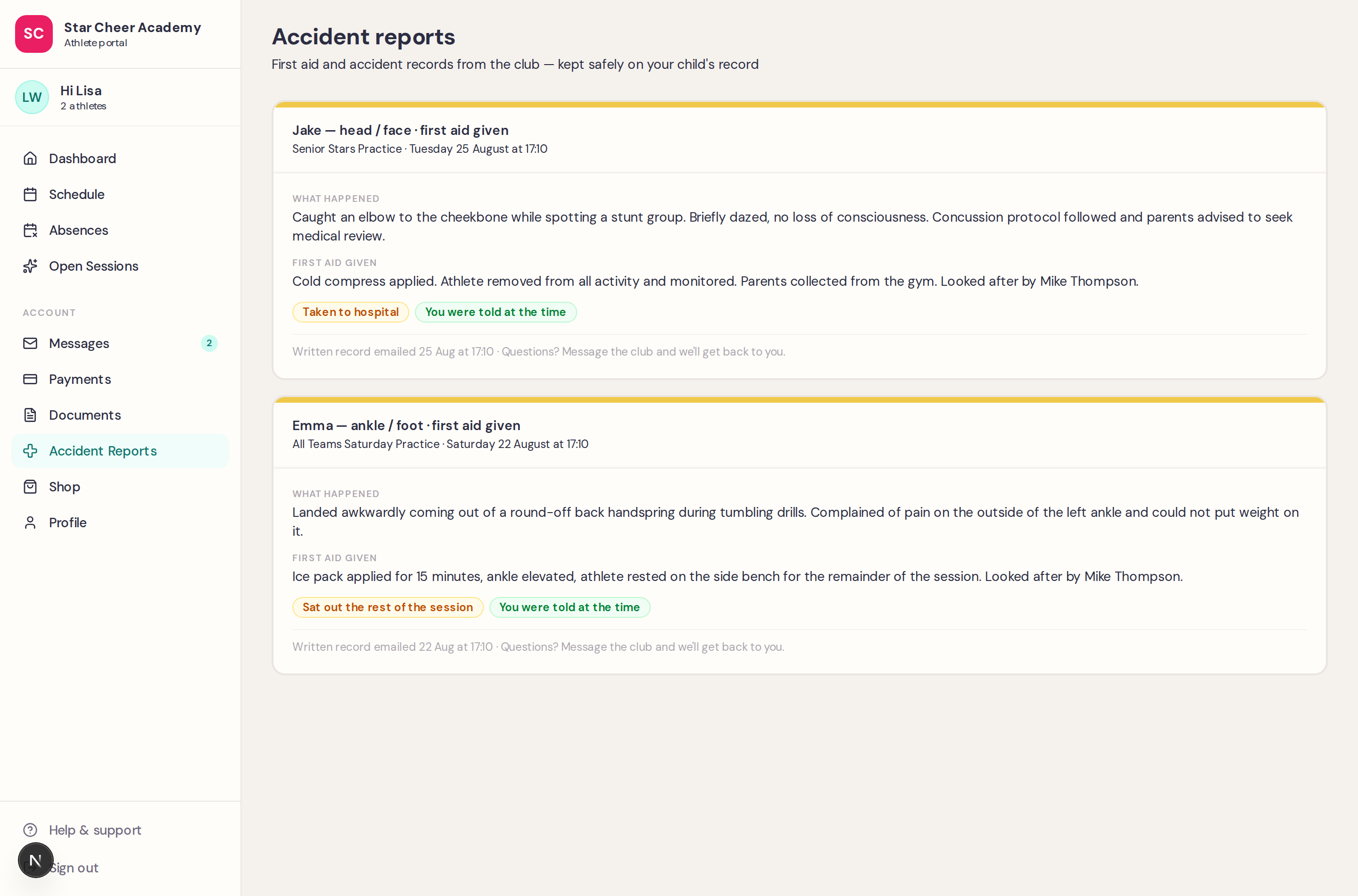1358x896 pixels.
Task: Select the Accident Reports menu item
Action: pos(120,451)
